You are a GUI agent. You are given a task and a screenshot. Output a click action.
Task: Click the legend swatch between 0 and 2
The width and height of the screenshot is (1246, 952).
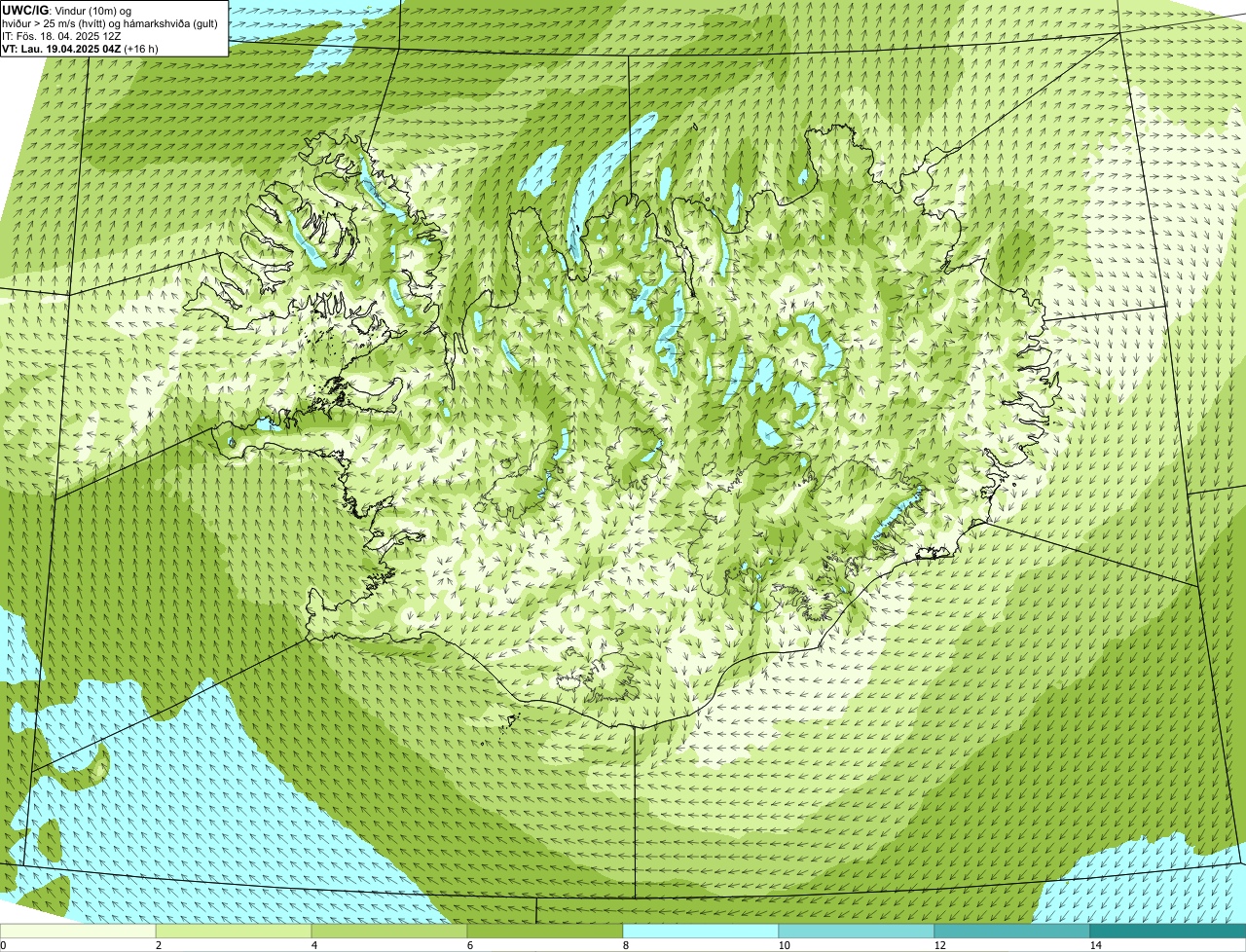point(78,931)
